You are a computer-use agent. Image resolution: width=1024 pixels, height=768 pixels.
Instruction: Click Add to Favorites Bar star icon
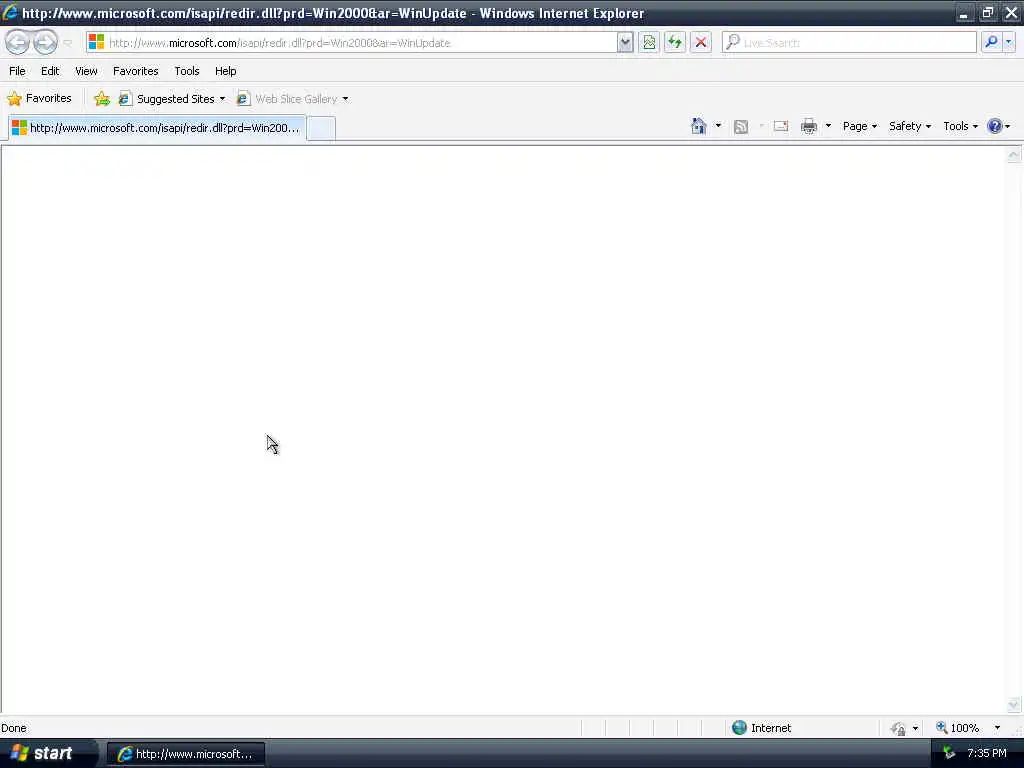tap(102, 99)
